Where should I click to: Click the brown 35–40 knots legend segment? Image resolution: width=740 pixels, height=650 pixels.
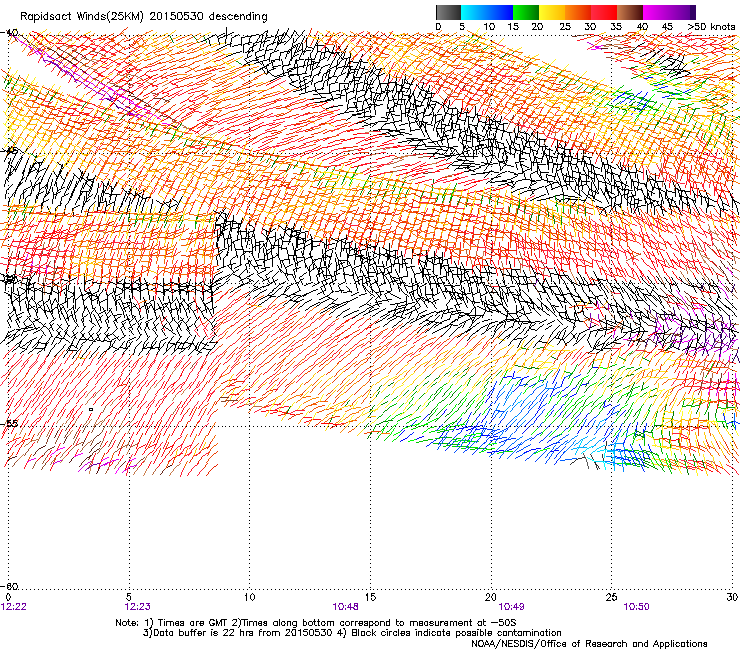(630, 12)
